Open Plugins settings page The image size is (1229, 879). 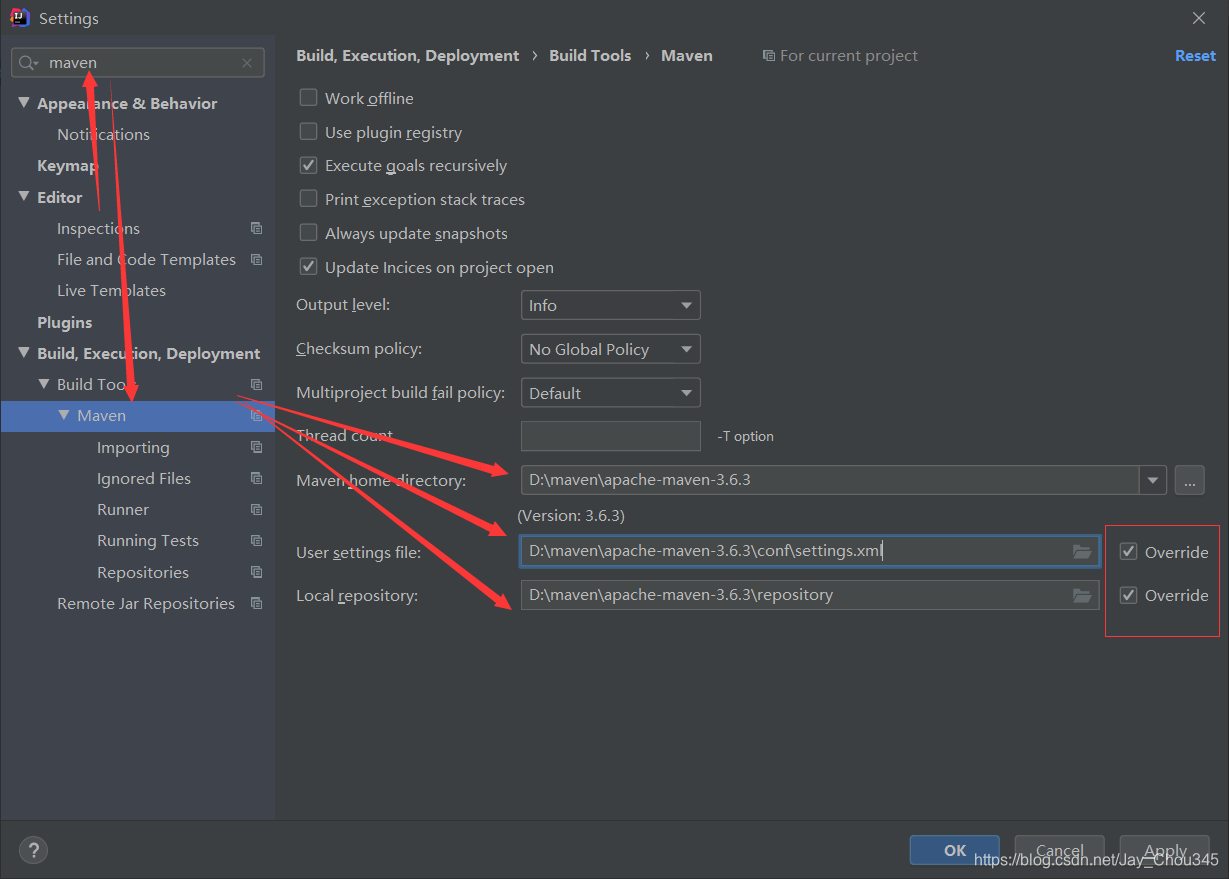pyautogui.click(x=64, y=322)
